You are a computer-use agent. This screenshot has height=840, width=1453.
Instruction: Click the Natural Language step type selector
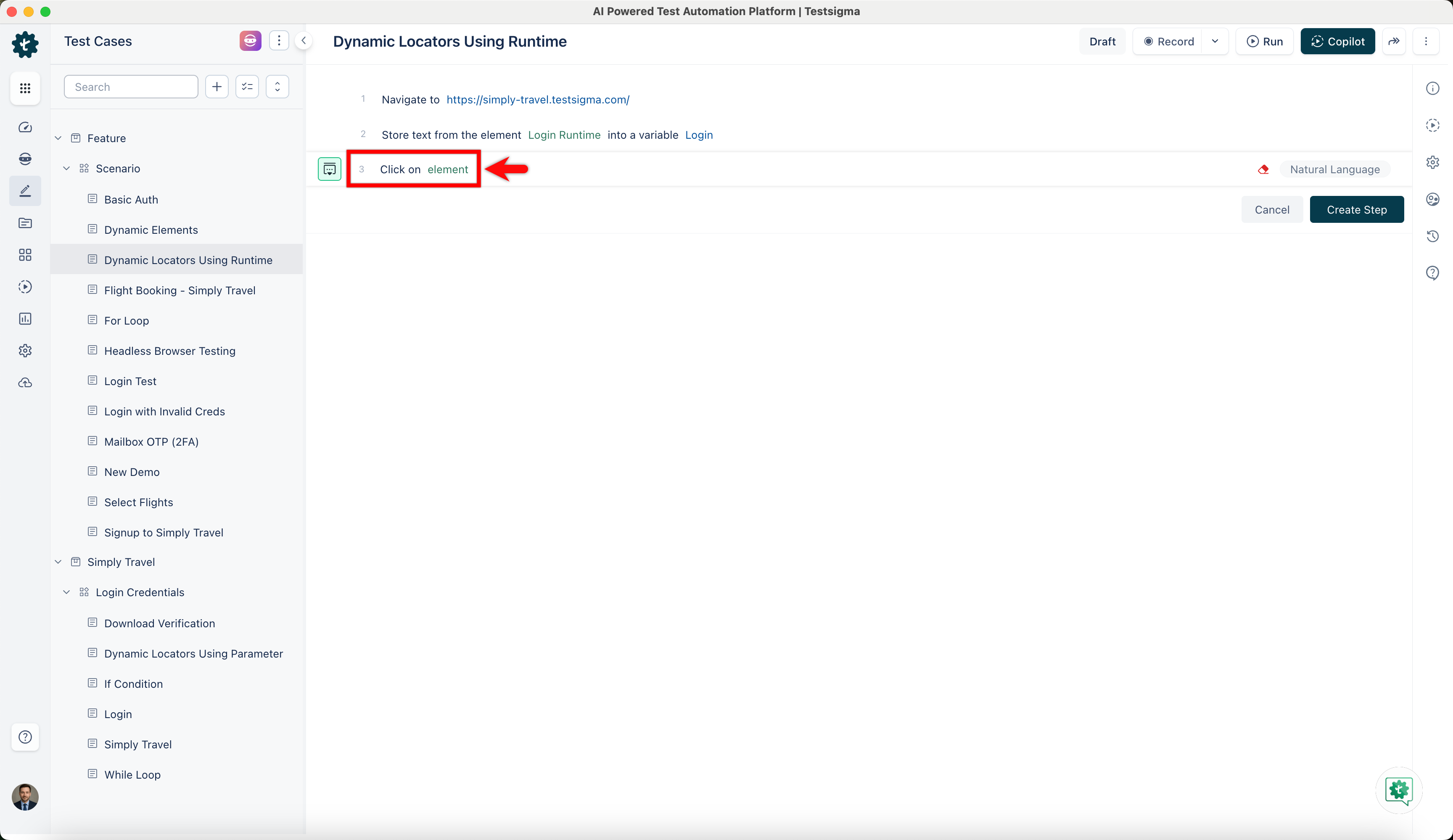(x=1335, y=169)
